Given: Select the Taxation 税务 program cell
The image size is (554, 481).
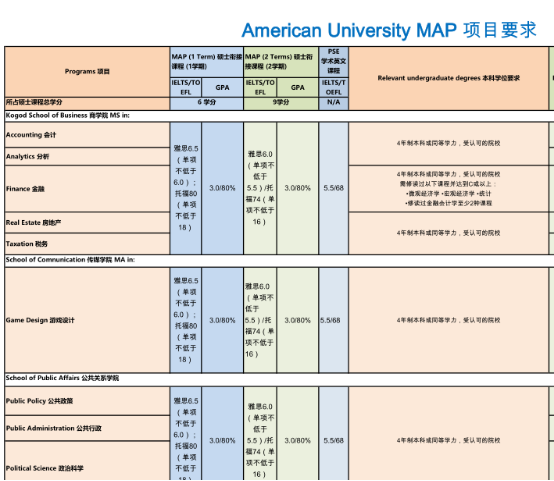Looking at the screenshot, I should coord(87,244).
